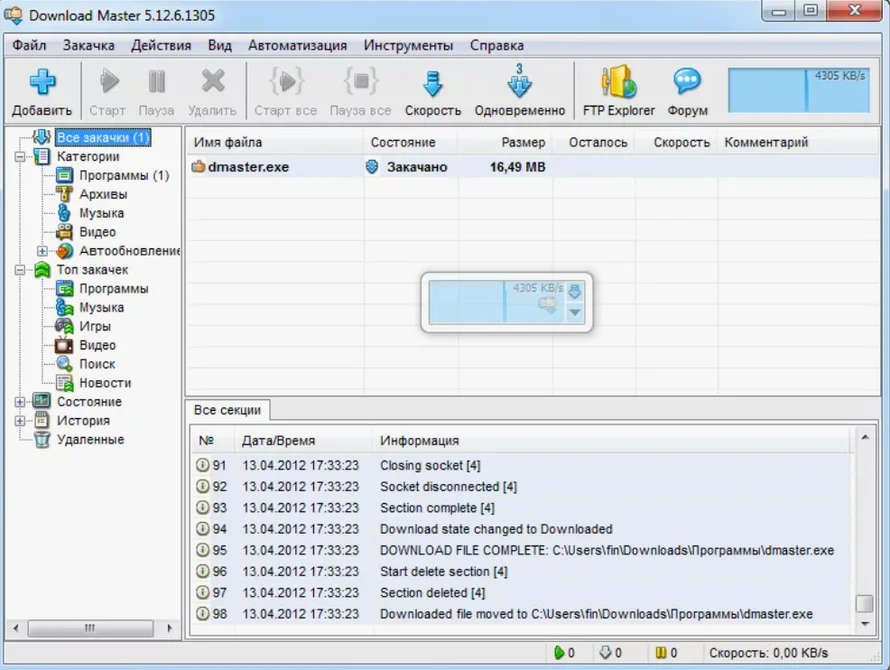Click the tree panel scroll right arrow
890x670 pixels.
click(169, 628)
